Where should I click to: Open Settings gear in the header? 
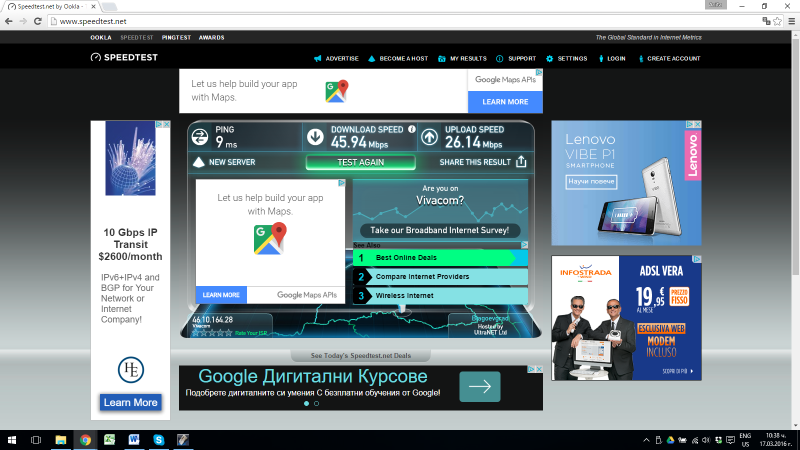pyautogui.click(x=566, y=59)
